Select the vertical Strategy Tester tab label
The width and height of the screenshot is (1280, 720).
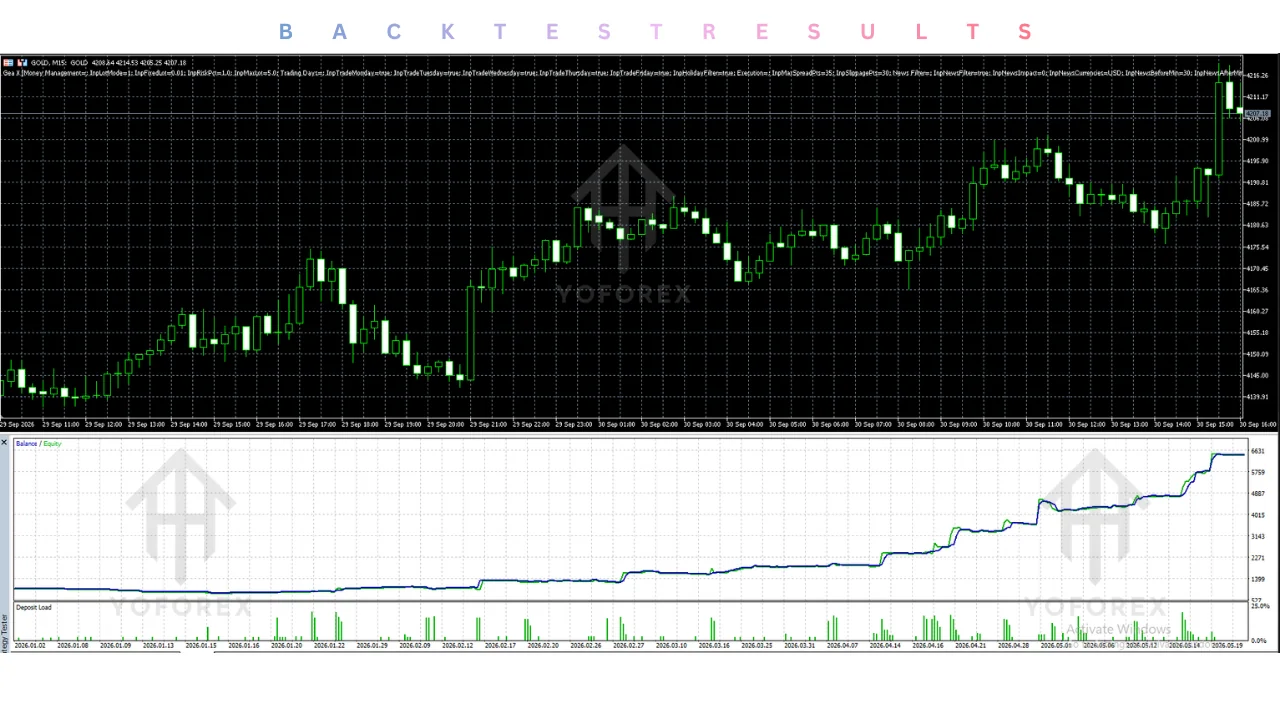tap(4, 634)
